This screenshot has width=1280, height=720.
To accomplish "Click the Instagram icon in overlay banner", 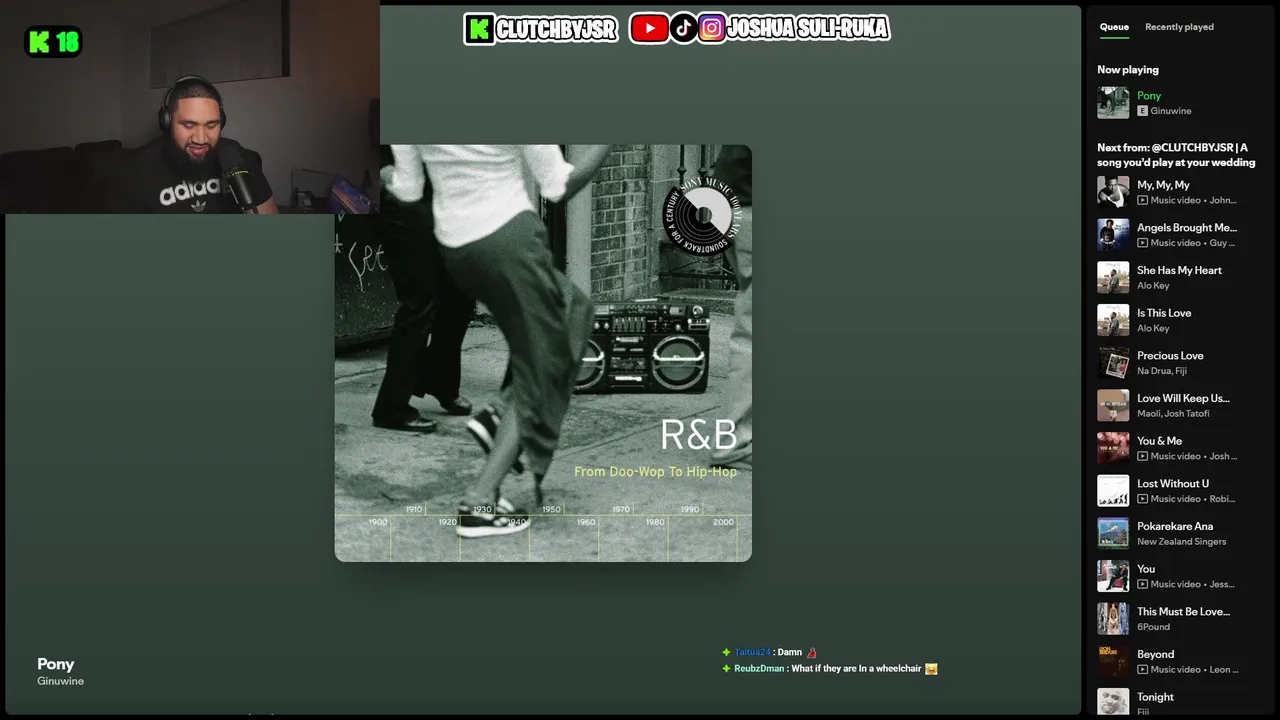I will (711, 28).
